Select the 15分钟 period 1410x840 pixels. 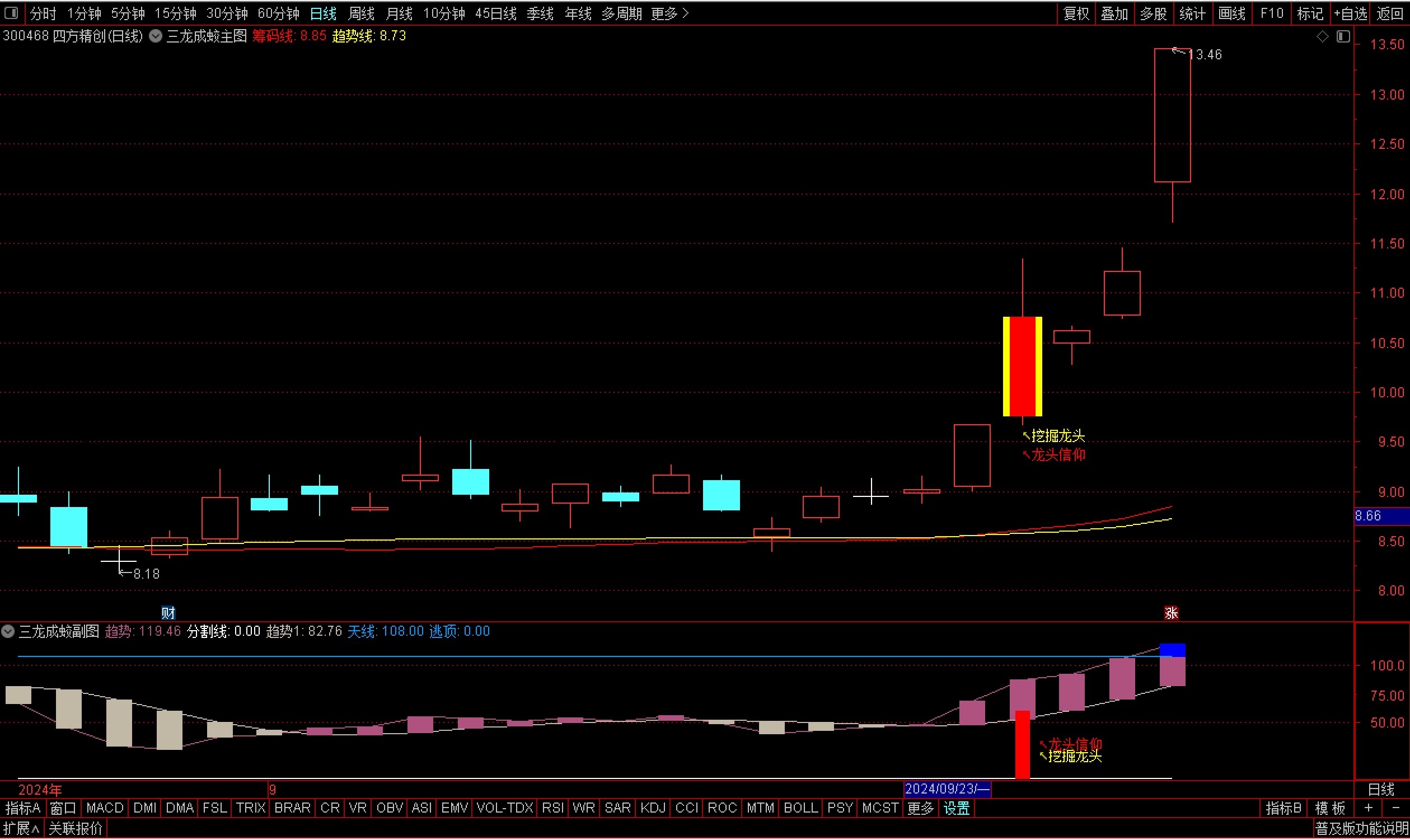tap(175, 13)
